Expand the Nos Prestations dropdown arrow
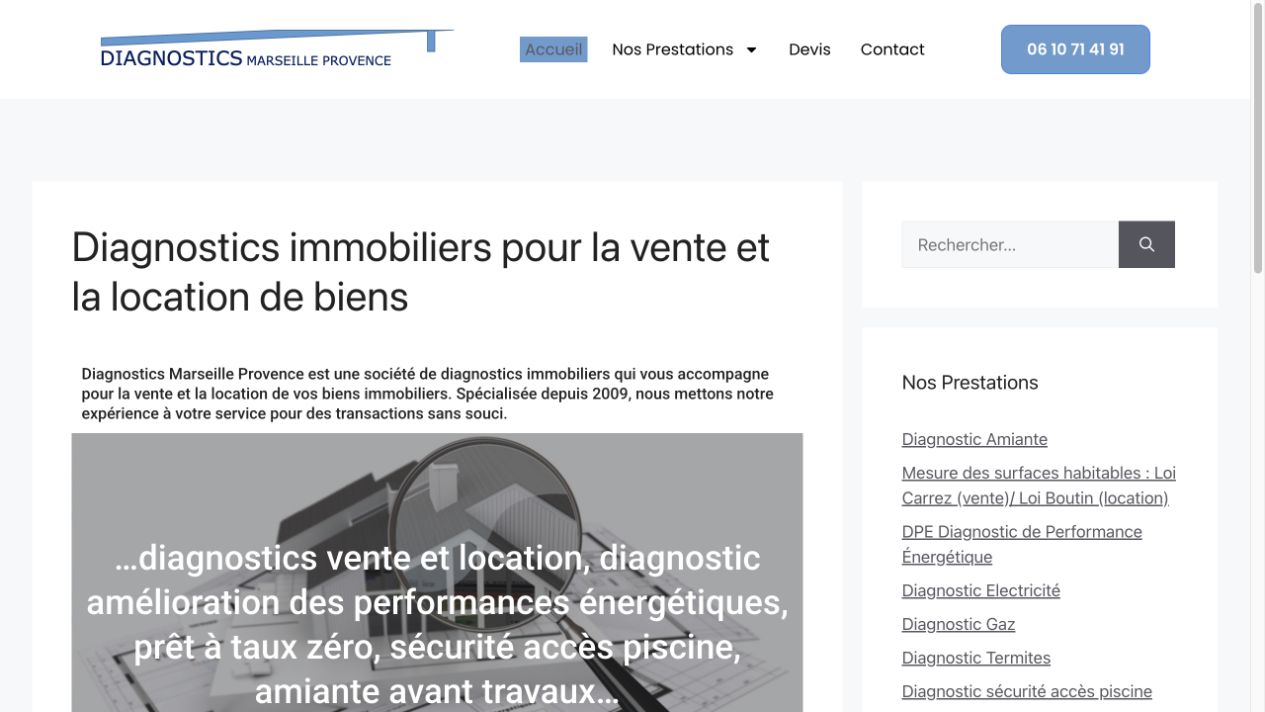Image resolution: width=1265 pixels, height=712 pixels. point(752,50)
